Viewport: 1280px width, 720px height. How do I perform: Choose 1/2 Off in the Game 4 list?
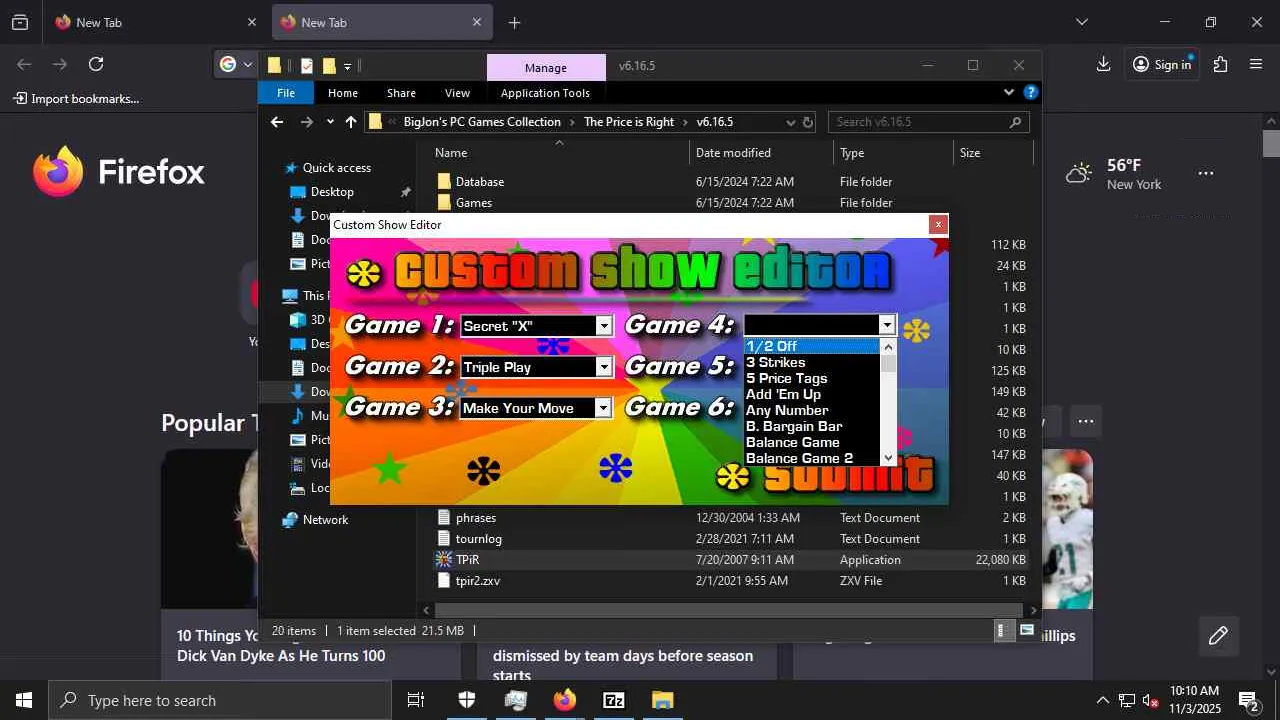click(811, 346)
